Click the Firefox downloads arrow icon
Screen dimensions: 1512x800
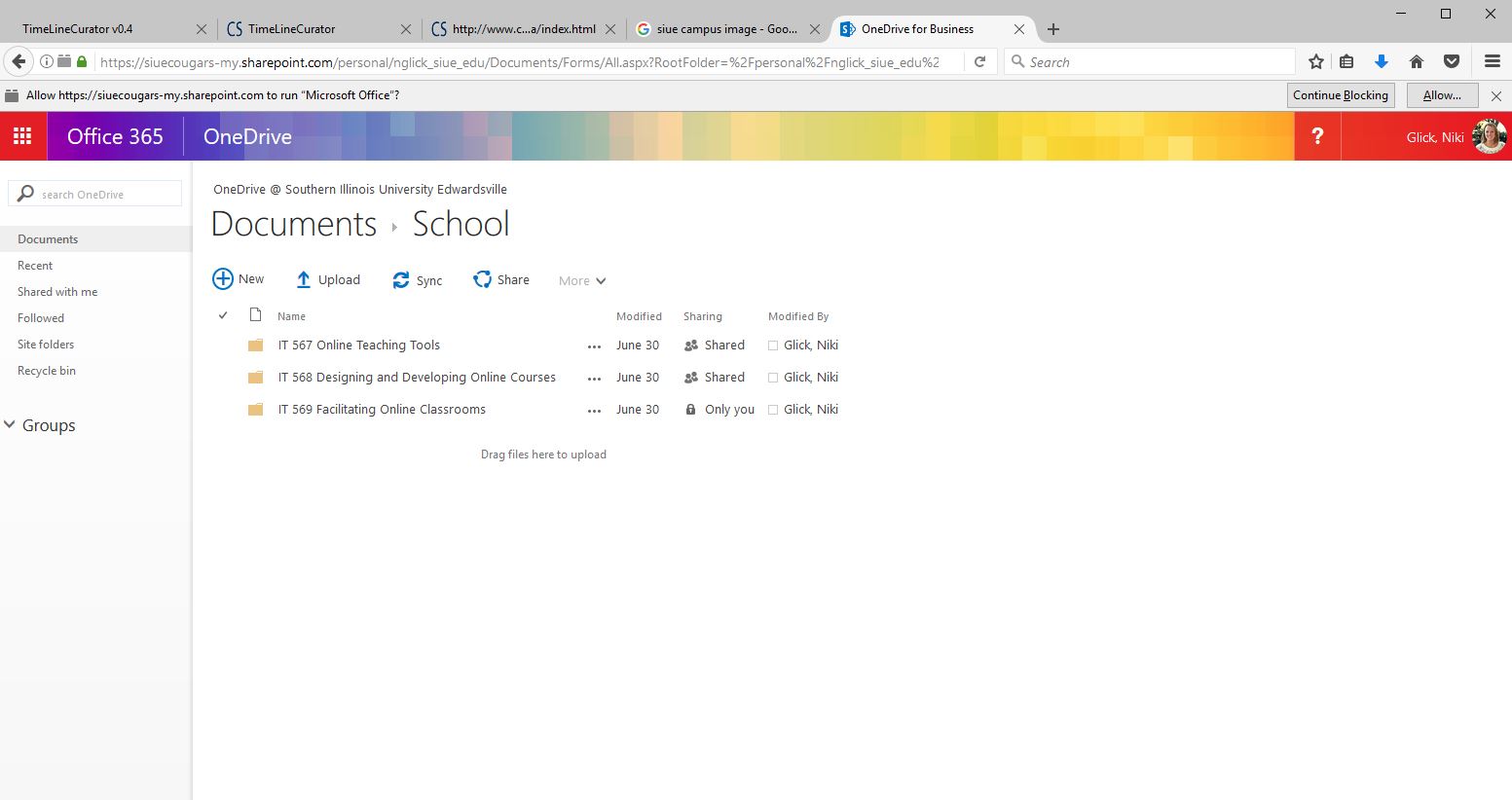(x=1381, y=62)
